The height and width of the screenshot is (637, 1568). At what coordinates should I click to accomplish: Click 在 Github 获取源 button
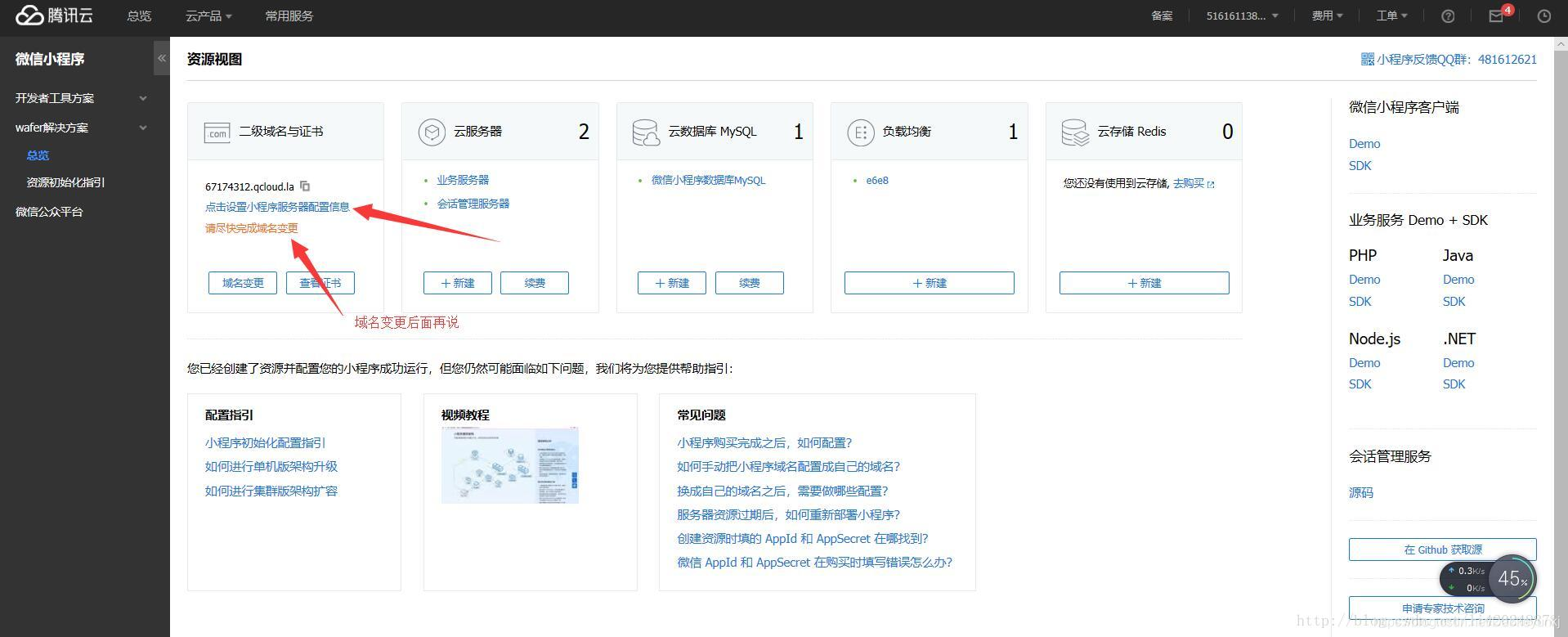[1443, 550]
